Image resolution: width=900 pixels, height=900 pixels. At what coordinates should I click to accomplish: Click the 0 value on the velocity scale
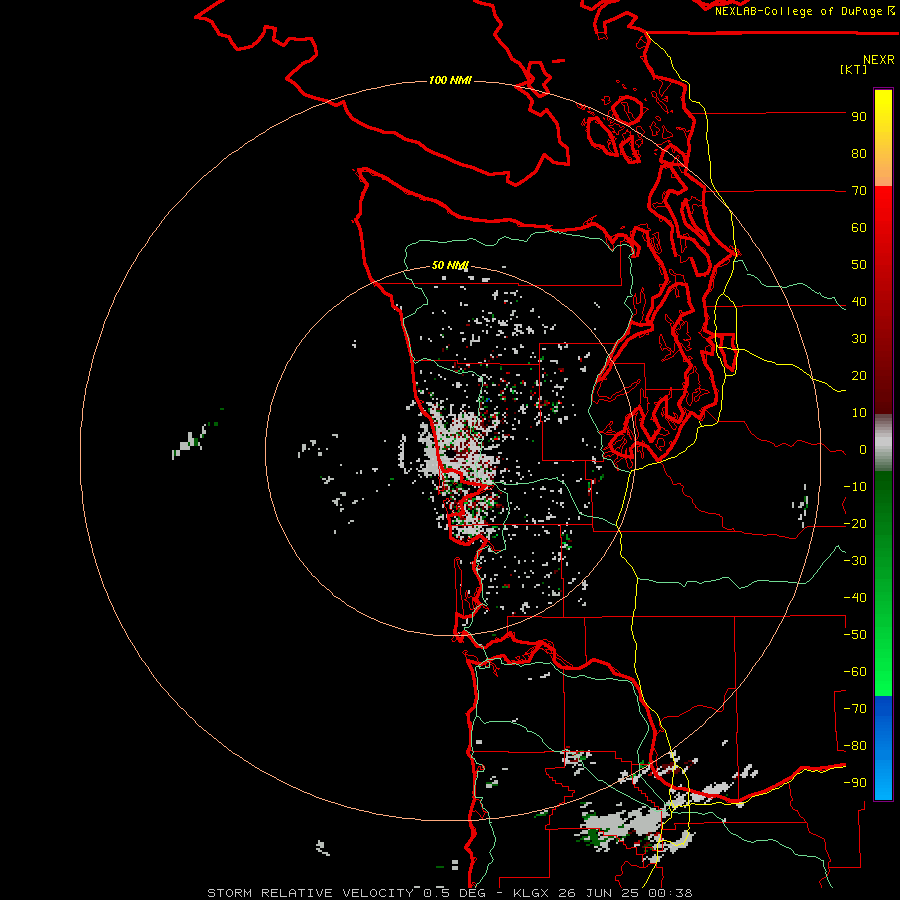click(x=863, y=450)
